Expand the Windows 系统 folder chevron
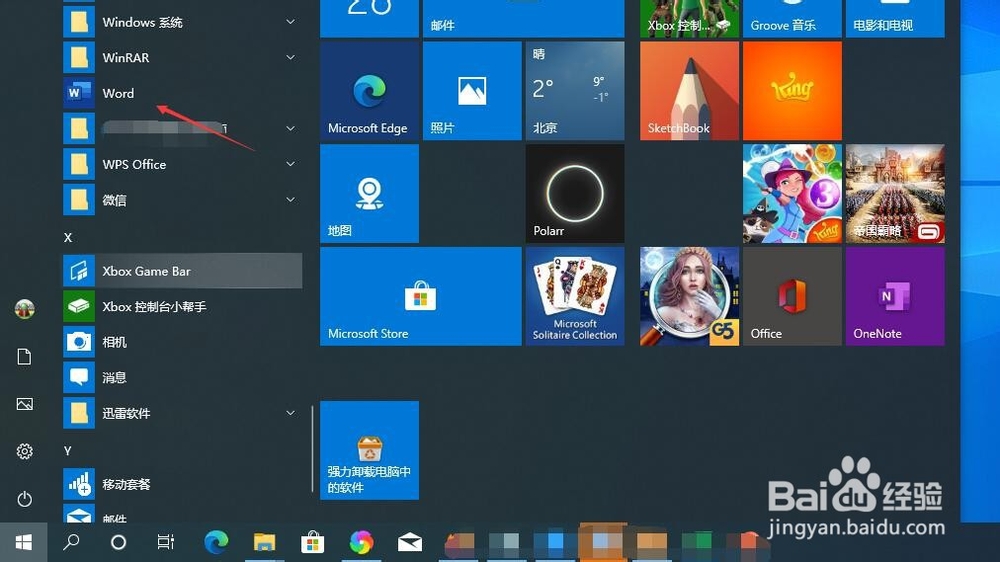Image resolution: width=1000 pixels, height=562 pixels. (290, 22)
